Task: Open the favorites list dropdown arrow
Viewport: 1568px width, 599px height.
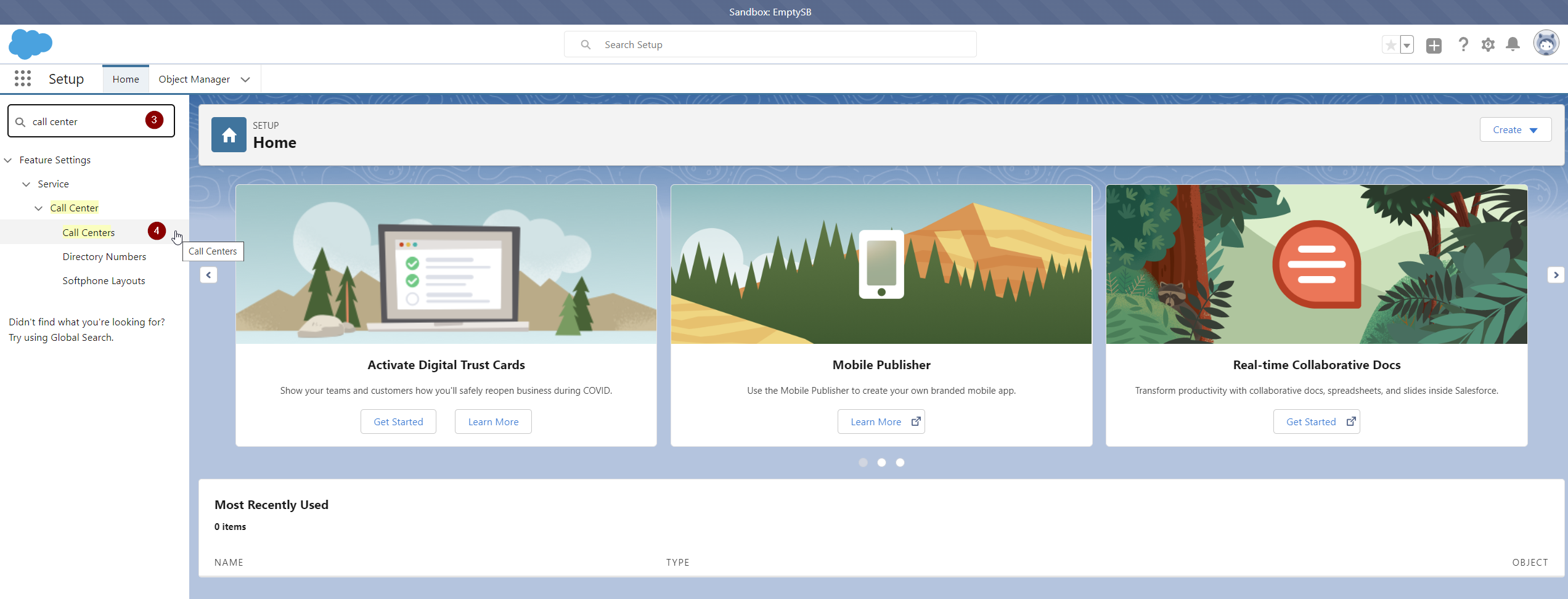Action: pyautogui.click(x=1407, y=45)
